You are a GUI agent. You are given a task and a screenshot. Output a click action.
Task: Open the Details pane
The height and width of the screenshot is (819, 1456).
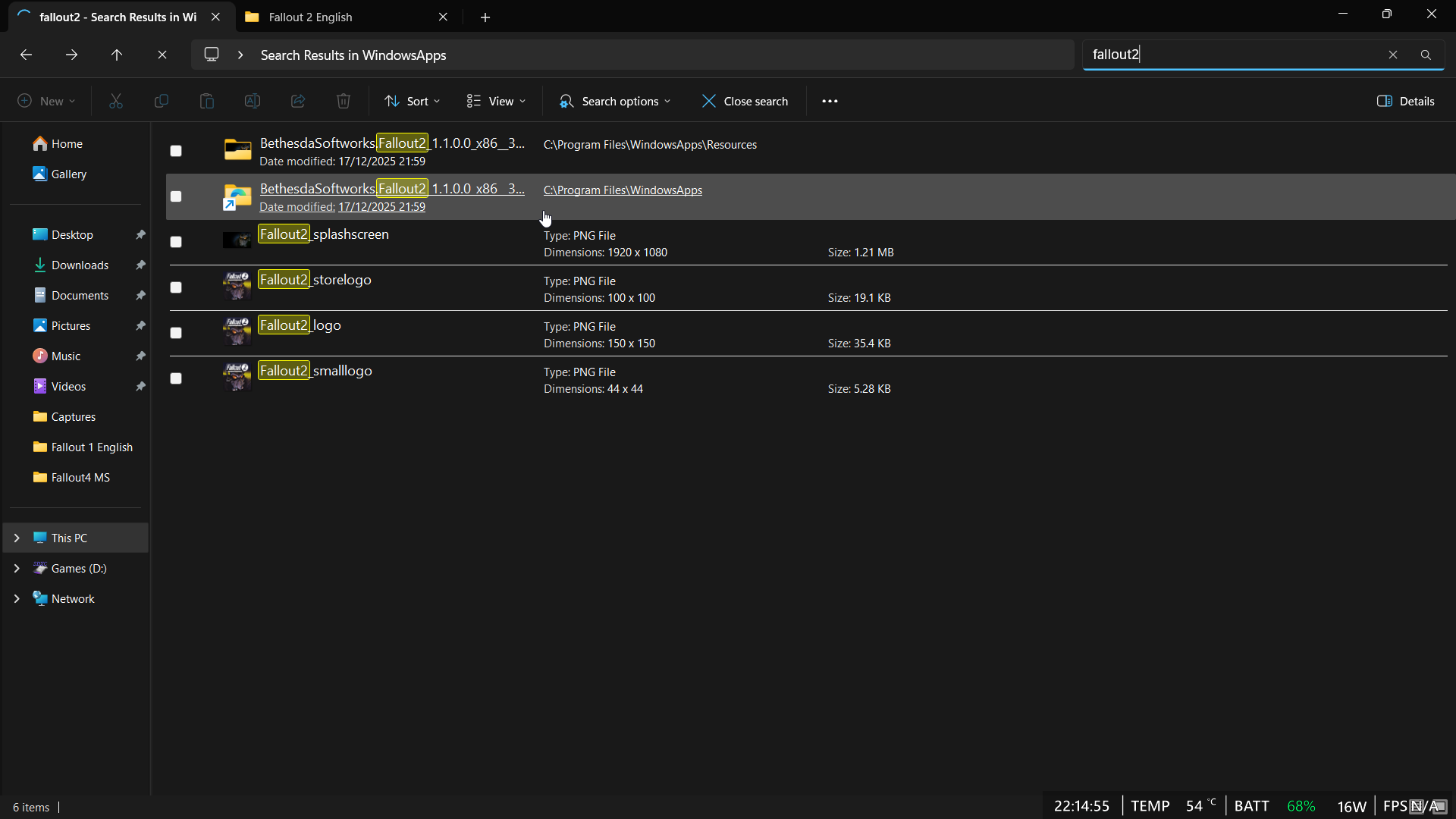pos(1406,101)
